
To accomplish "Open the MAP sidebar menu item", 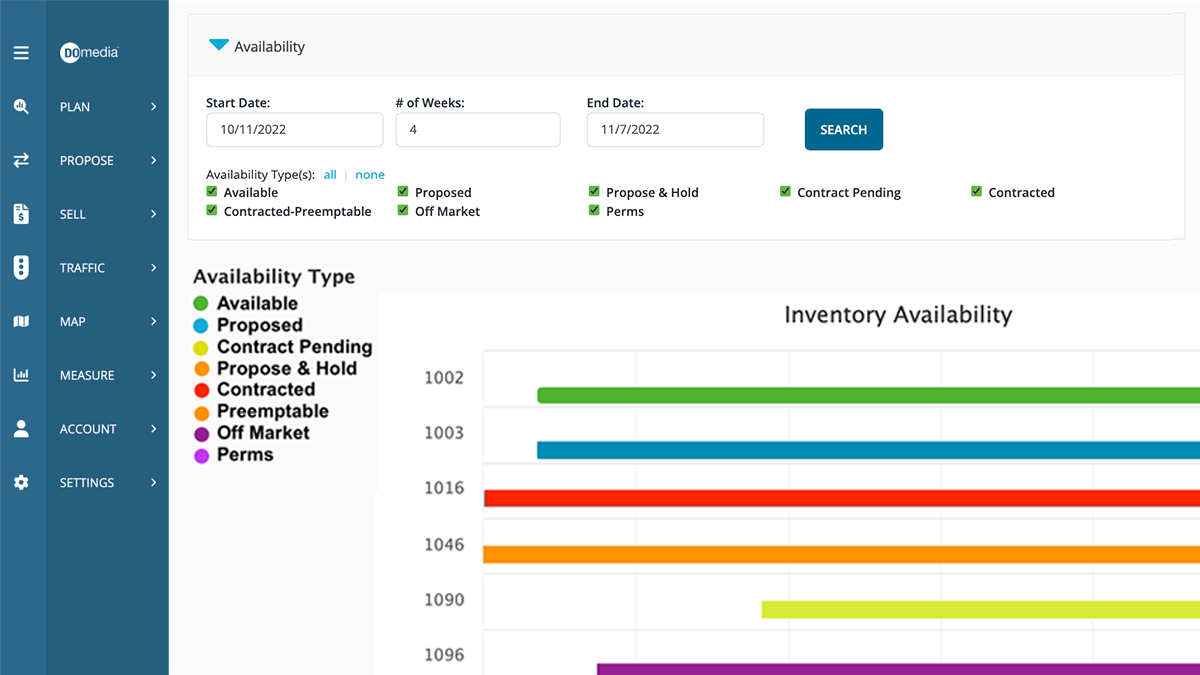I will 74,321.
